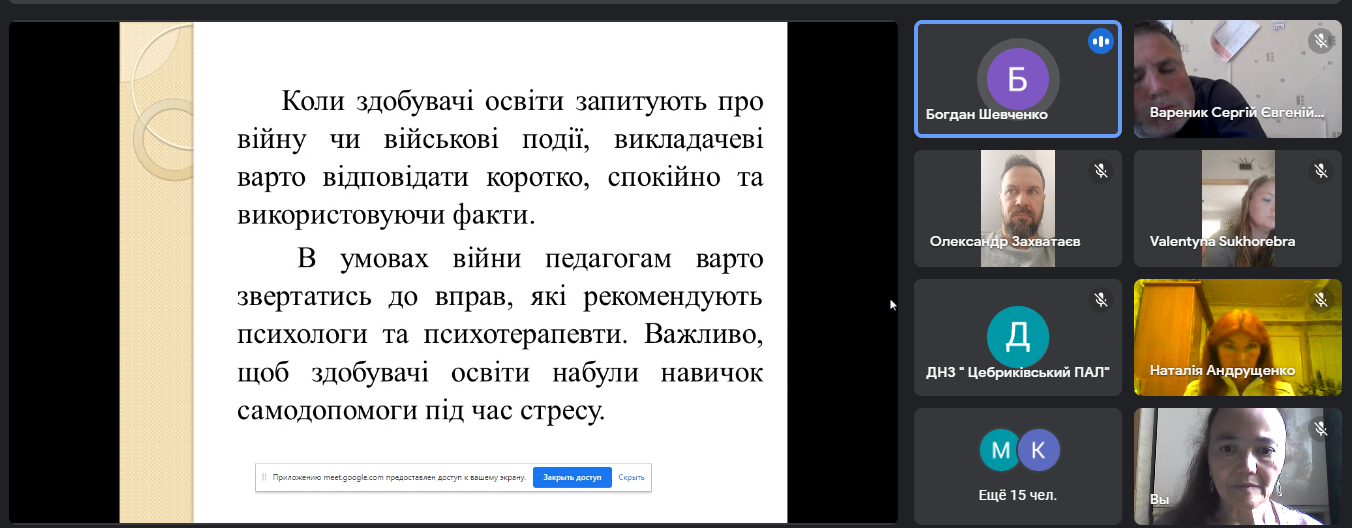
Task: Click muted mic icon on Олександр Захватаєв tile
Action: (x=1101, y=171)
